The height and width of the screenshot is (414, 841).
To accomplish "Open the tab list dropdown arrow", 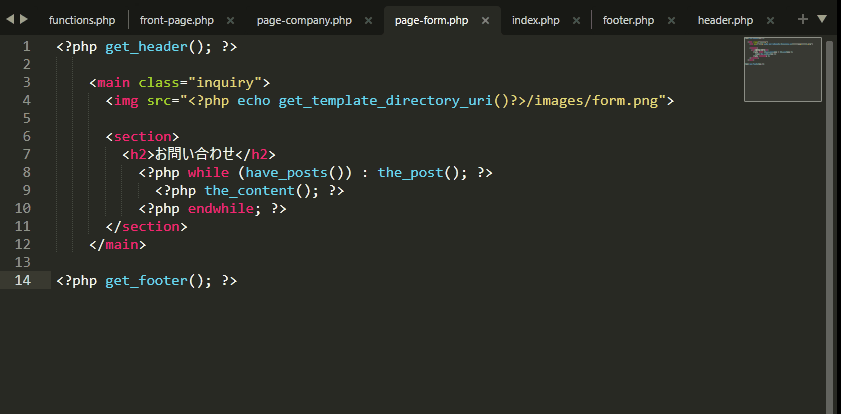I will click(822, 19).
